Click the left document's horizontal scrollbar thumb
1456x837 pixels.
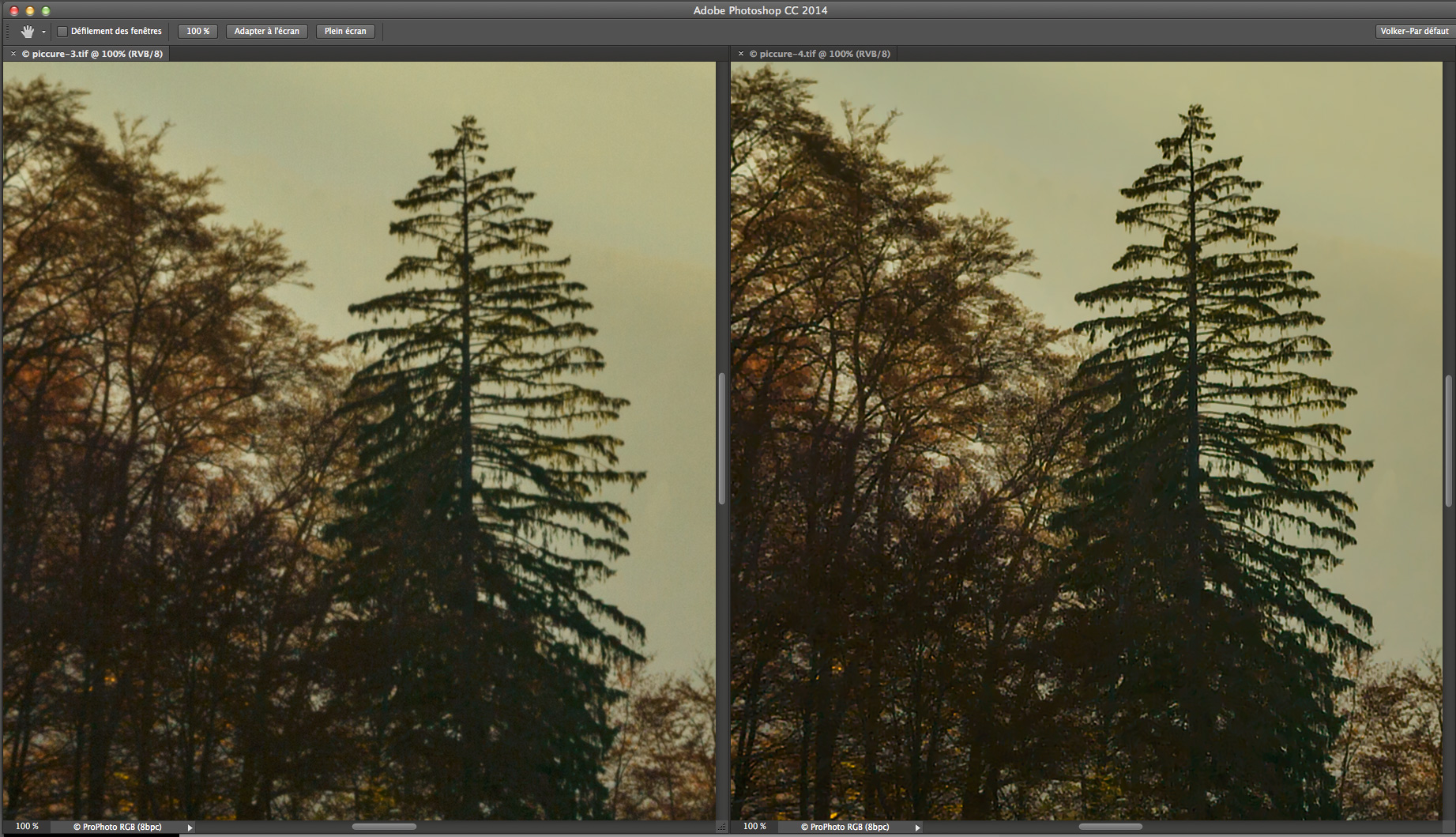point(384,827)
